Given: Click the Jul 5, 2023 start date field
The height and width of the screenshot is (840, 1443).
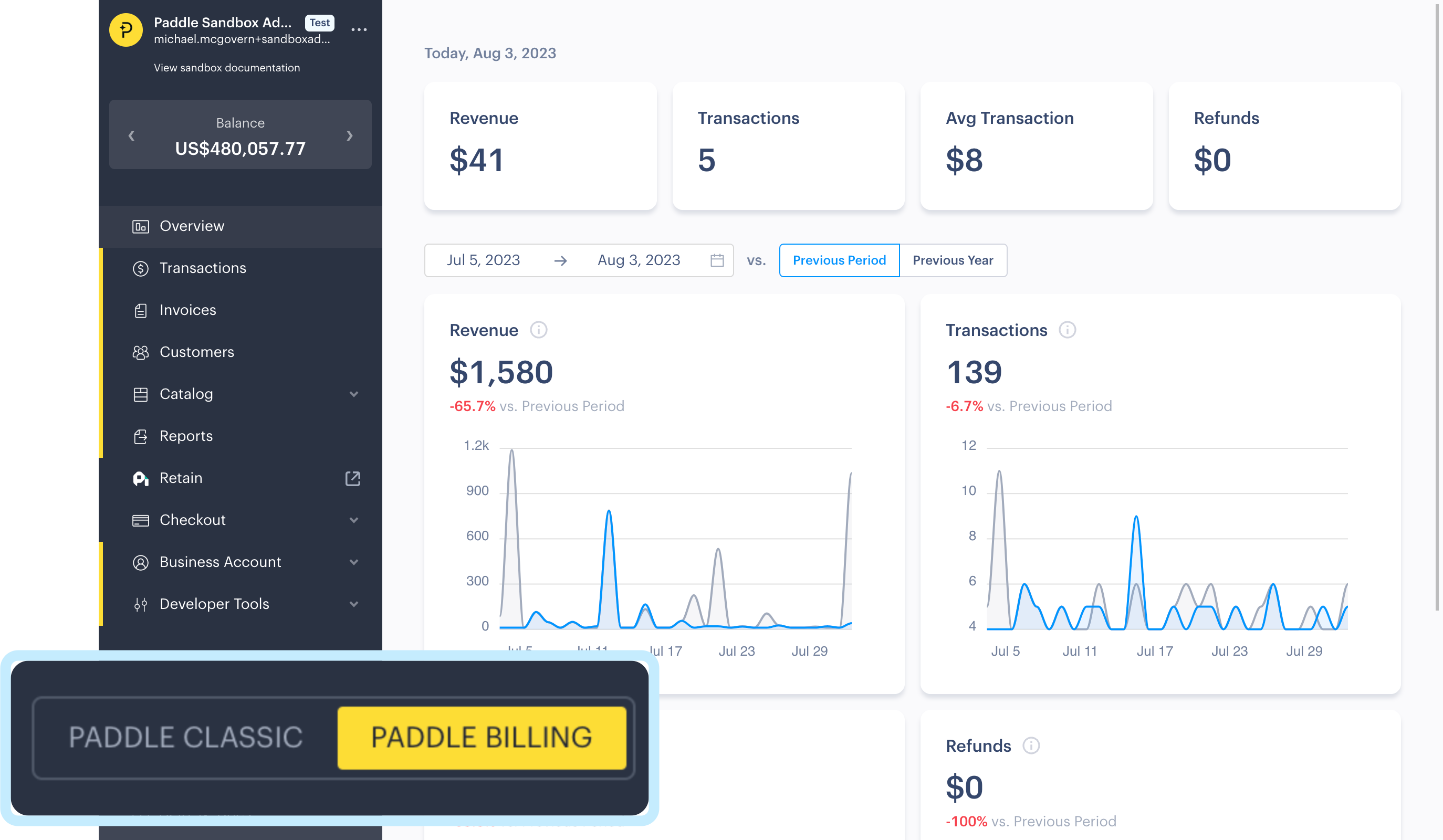Looking at the screenshot, I should click(484, 260).
